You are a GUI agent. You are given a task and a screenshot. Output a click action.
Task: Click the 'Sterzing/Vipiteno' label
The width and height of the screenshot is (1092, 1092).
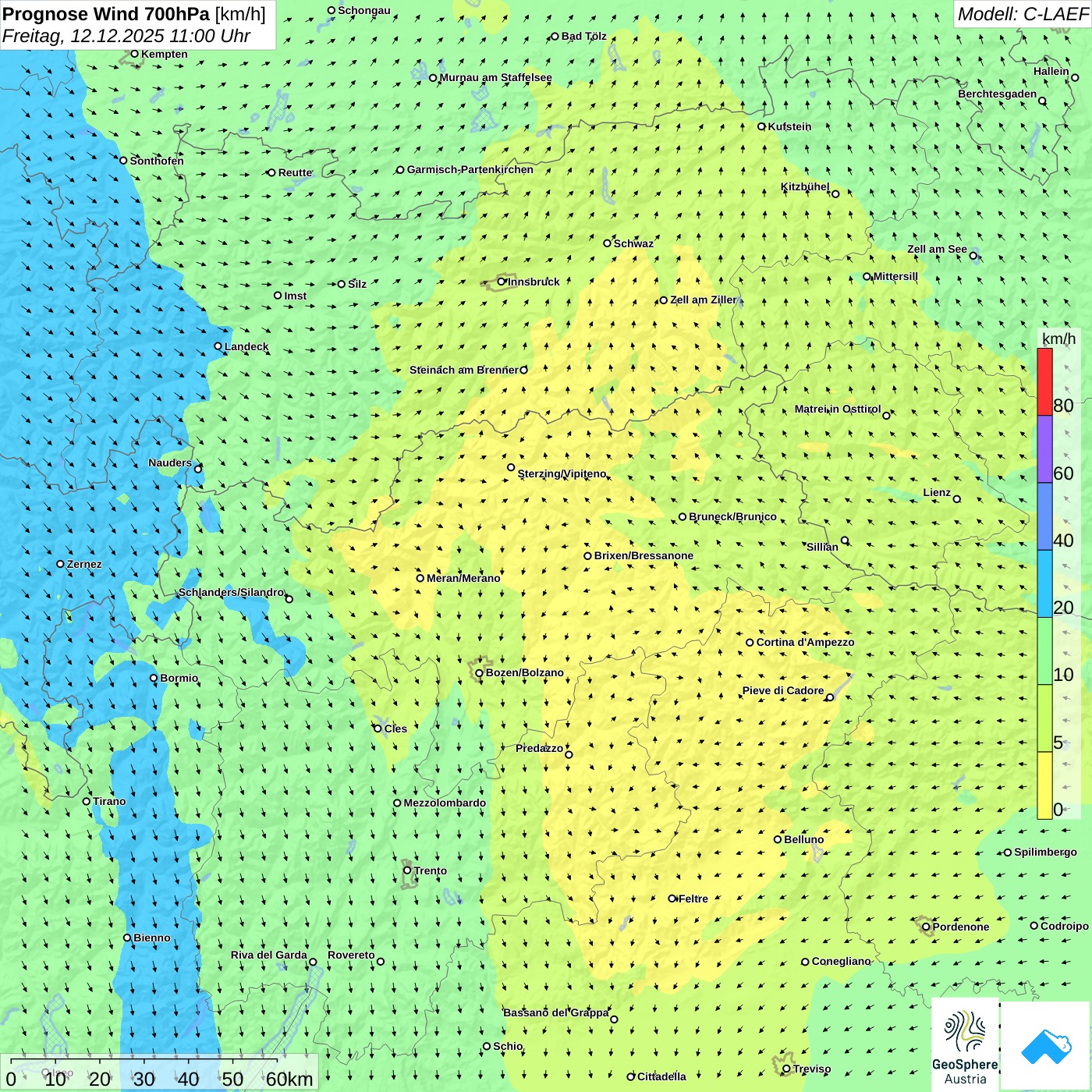point(562,473)
